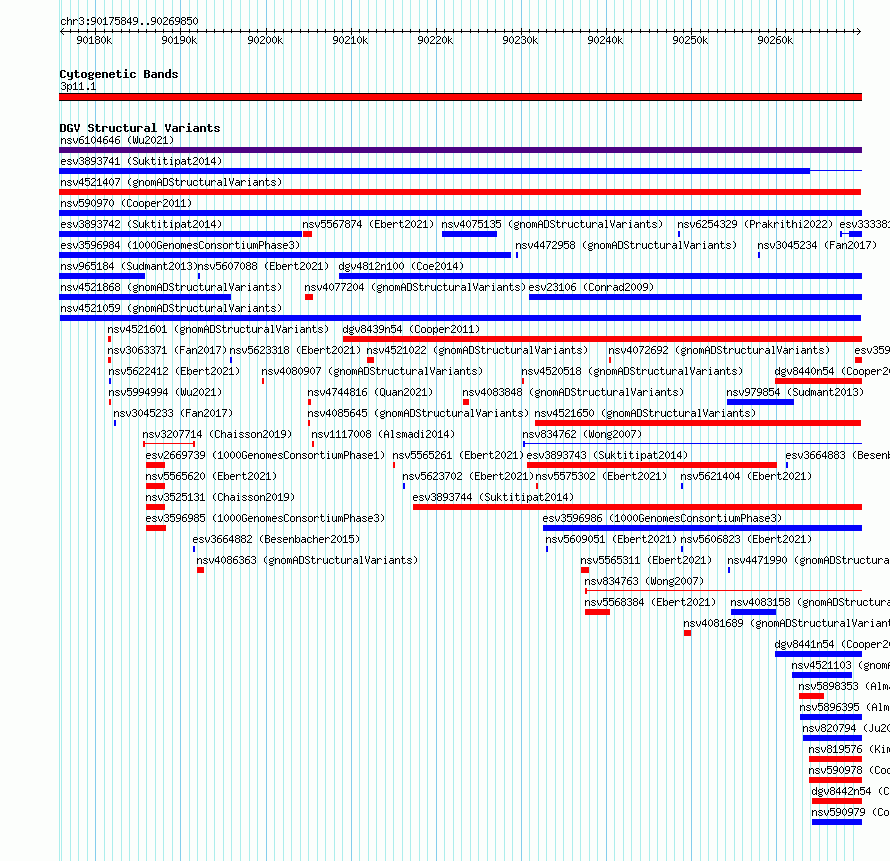Select nsv3045233 (Fan2017) variant

[x=173, y=413]
